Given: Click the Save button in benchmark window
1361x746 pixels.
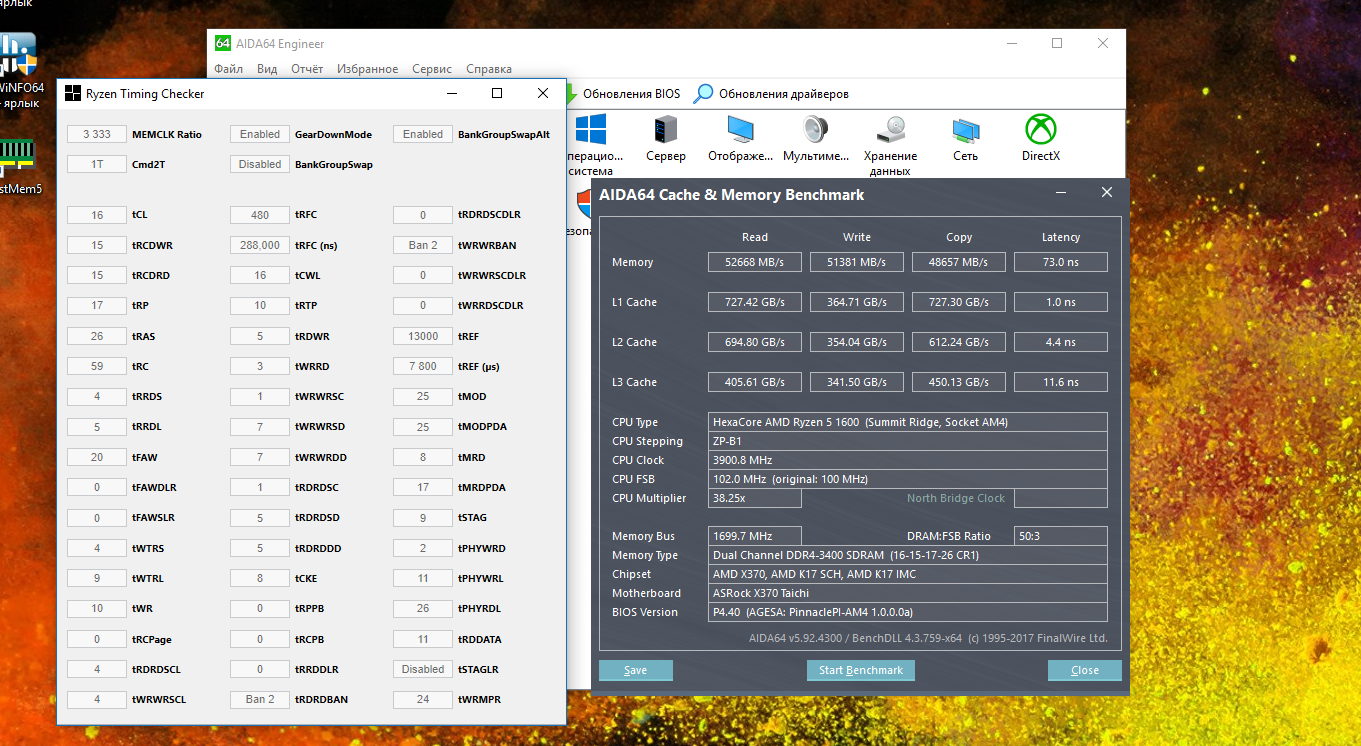Looking at the screenshot, I should click(635, 670).
